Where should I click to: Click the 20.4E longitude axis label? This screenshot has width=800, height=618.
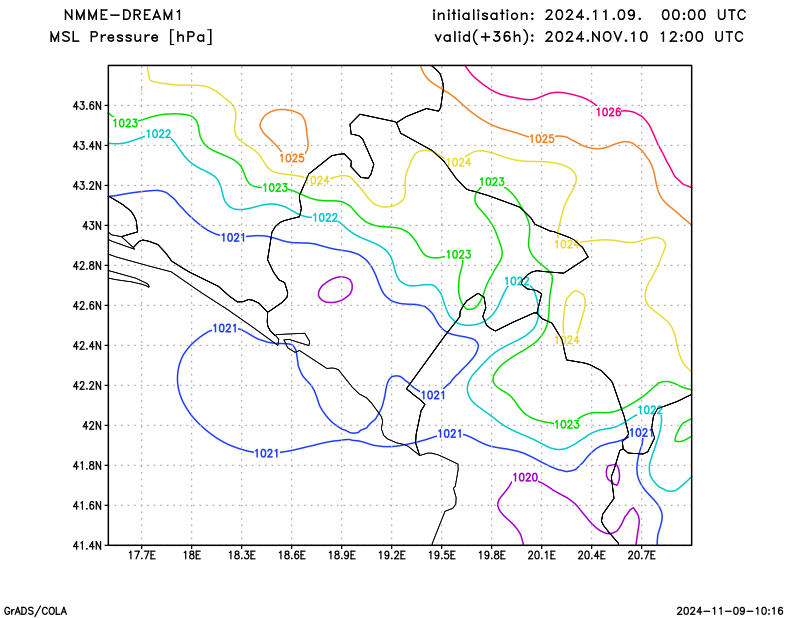(x=592, y=555)
